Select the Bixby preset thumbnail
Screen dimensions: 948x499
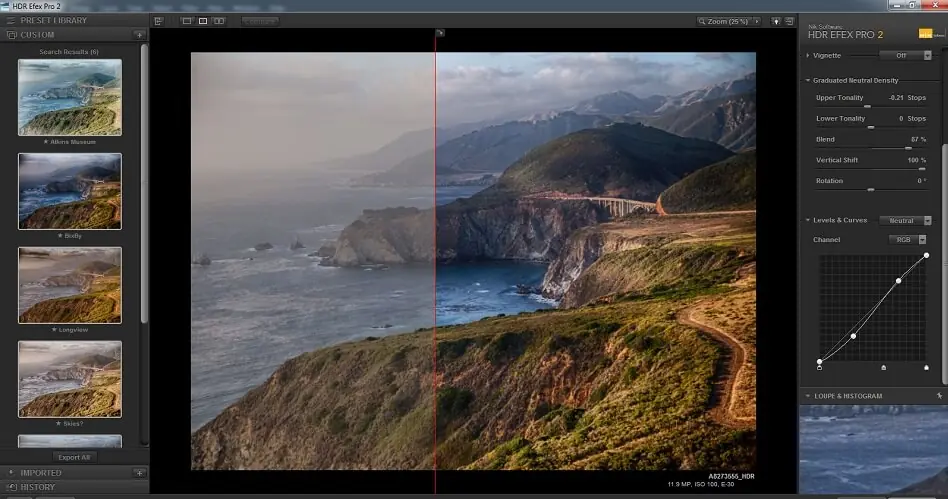pyautogui.click(x=70, y=191)
